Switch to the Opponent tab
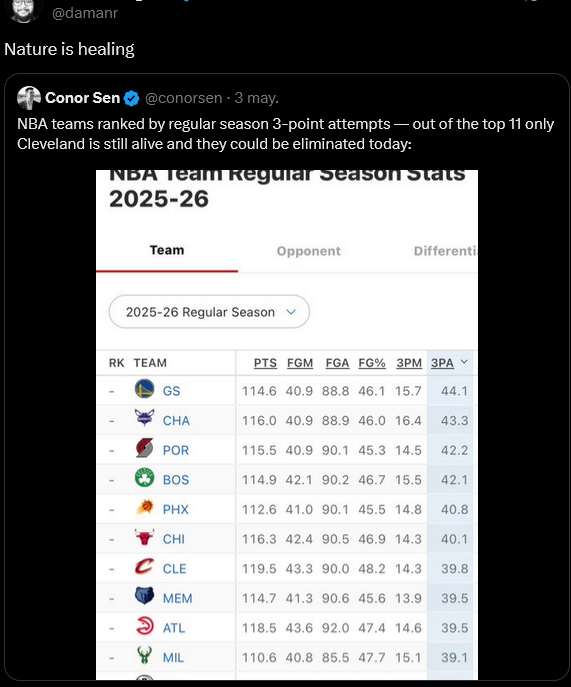571x687 pixels. coord(309,251)
